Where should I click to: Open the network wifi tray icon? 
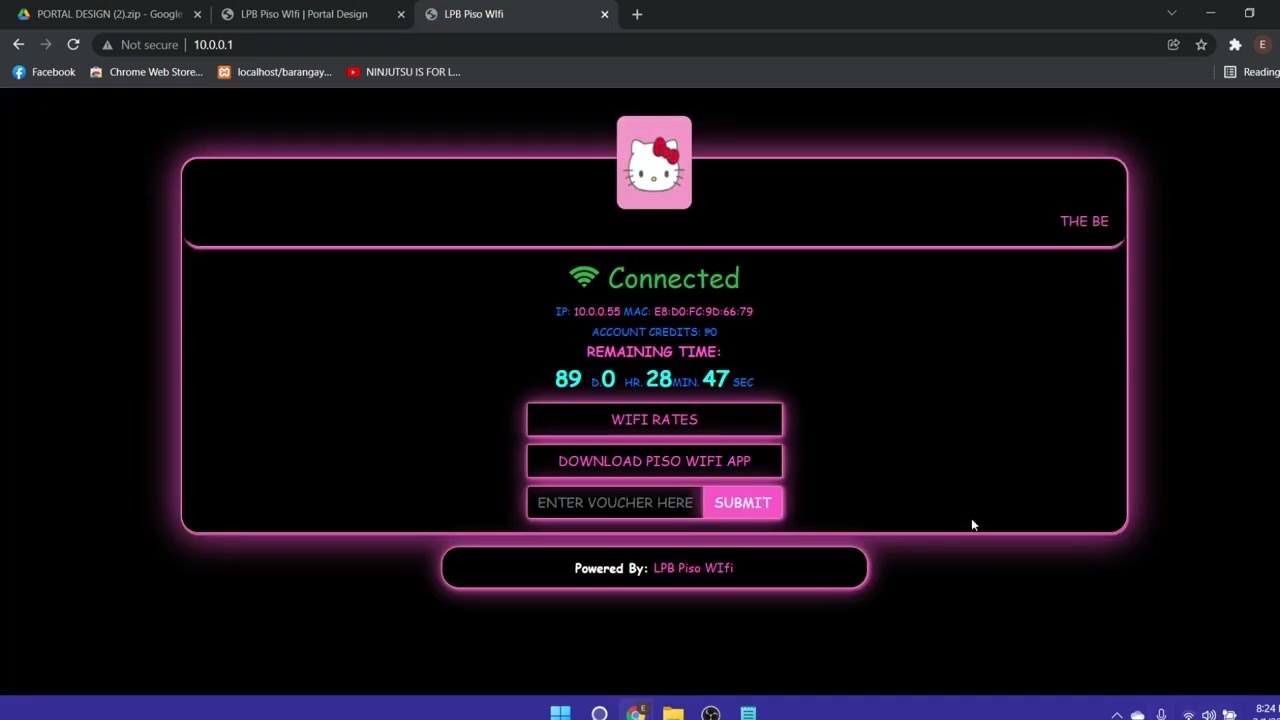pyautogui.click(x=1188, y=715)
